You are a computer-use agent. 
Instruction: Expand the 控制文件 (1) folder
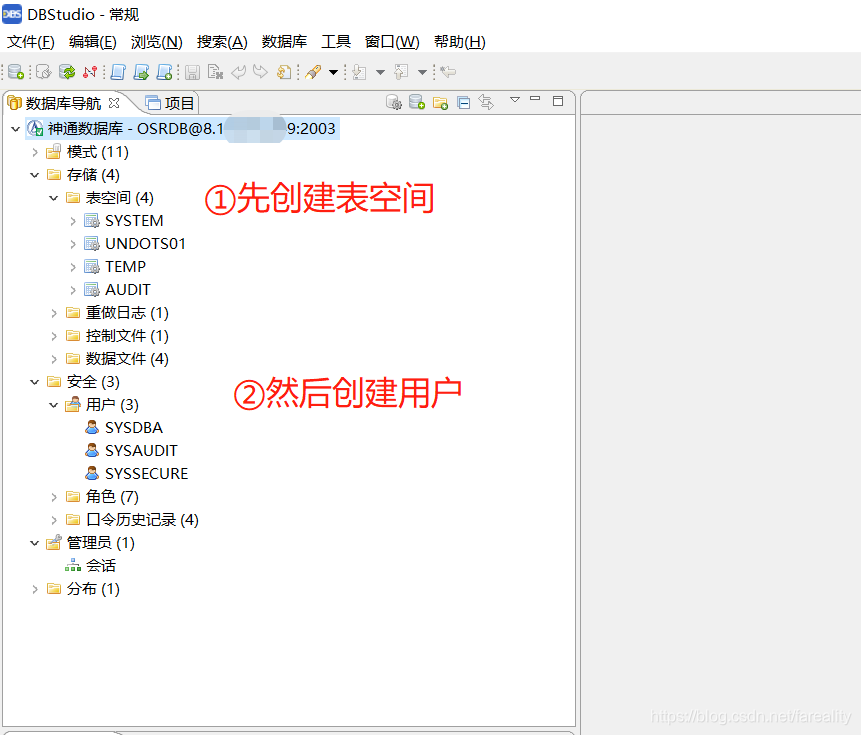54,336
